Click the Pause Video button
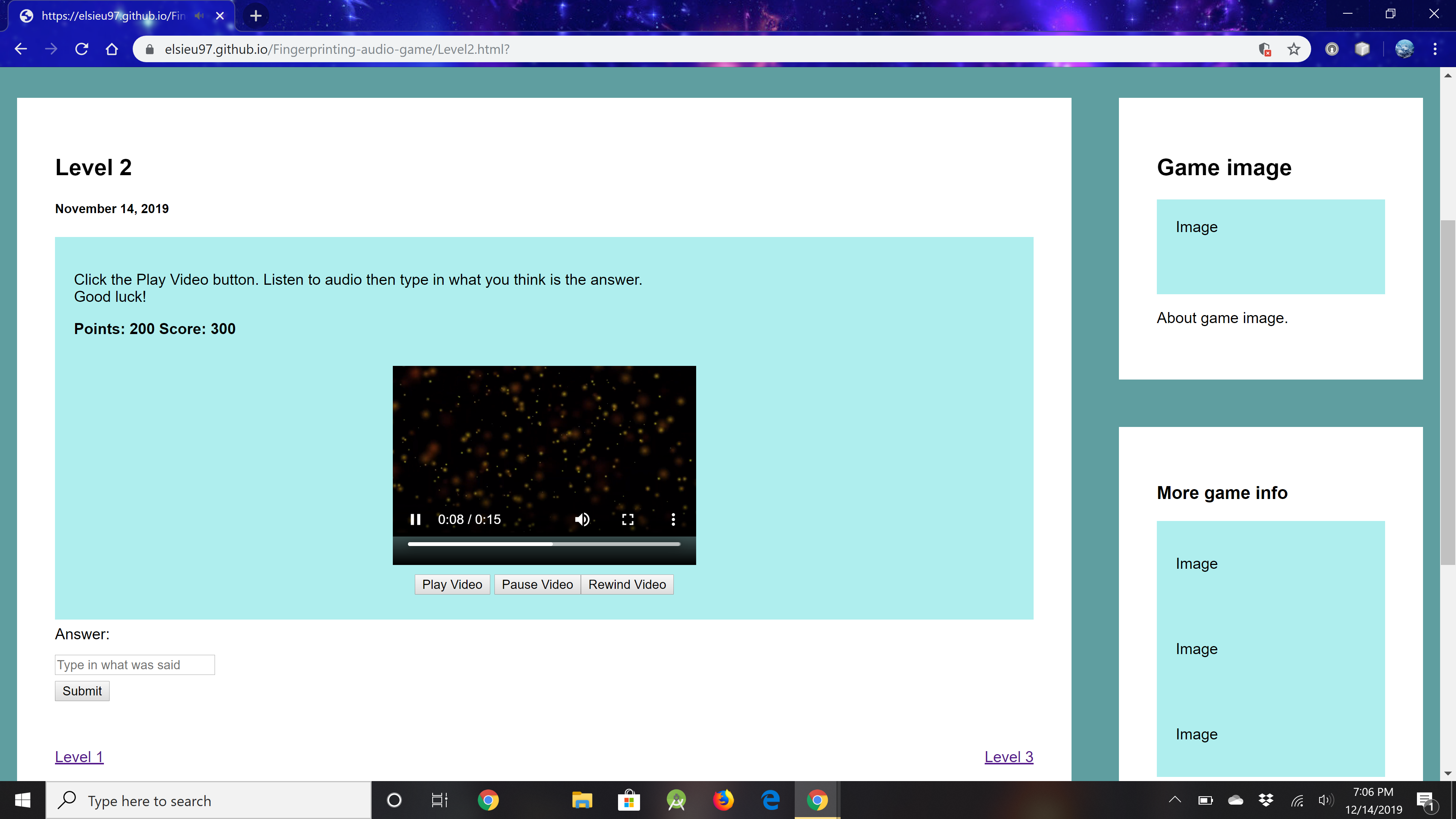 coord(537,584)
